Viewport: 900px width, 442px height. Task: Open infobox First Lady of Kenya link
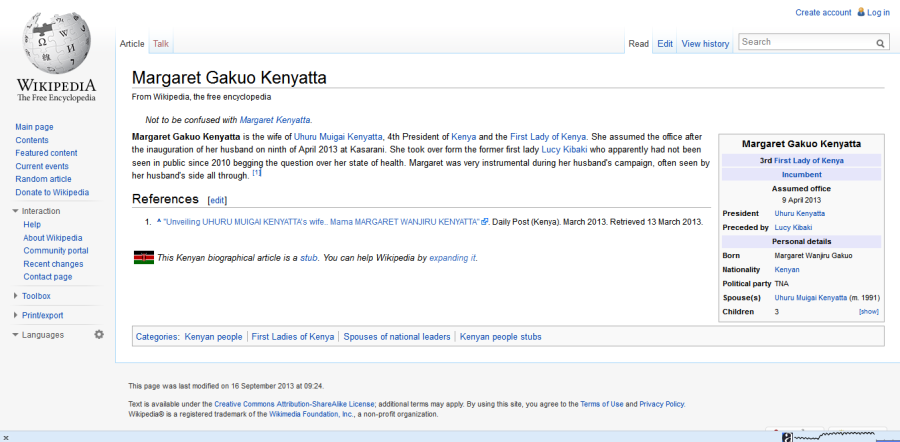[x=809, y=161]
